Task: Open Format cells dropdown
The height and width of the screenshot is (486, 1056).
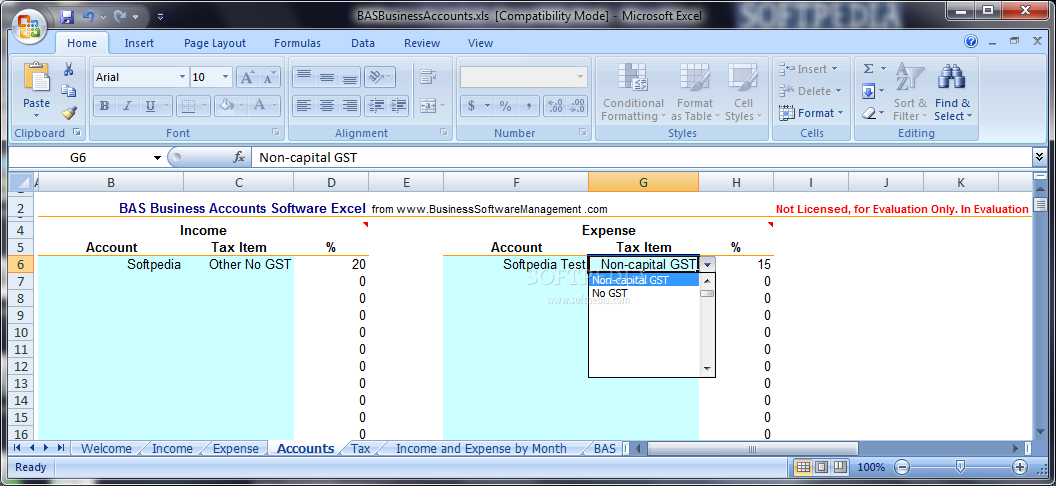Action: (x=811, y=113)
